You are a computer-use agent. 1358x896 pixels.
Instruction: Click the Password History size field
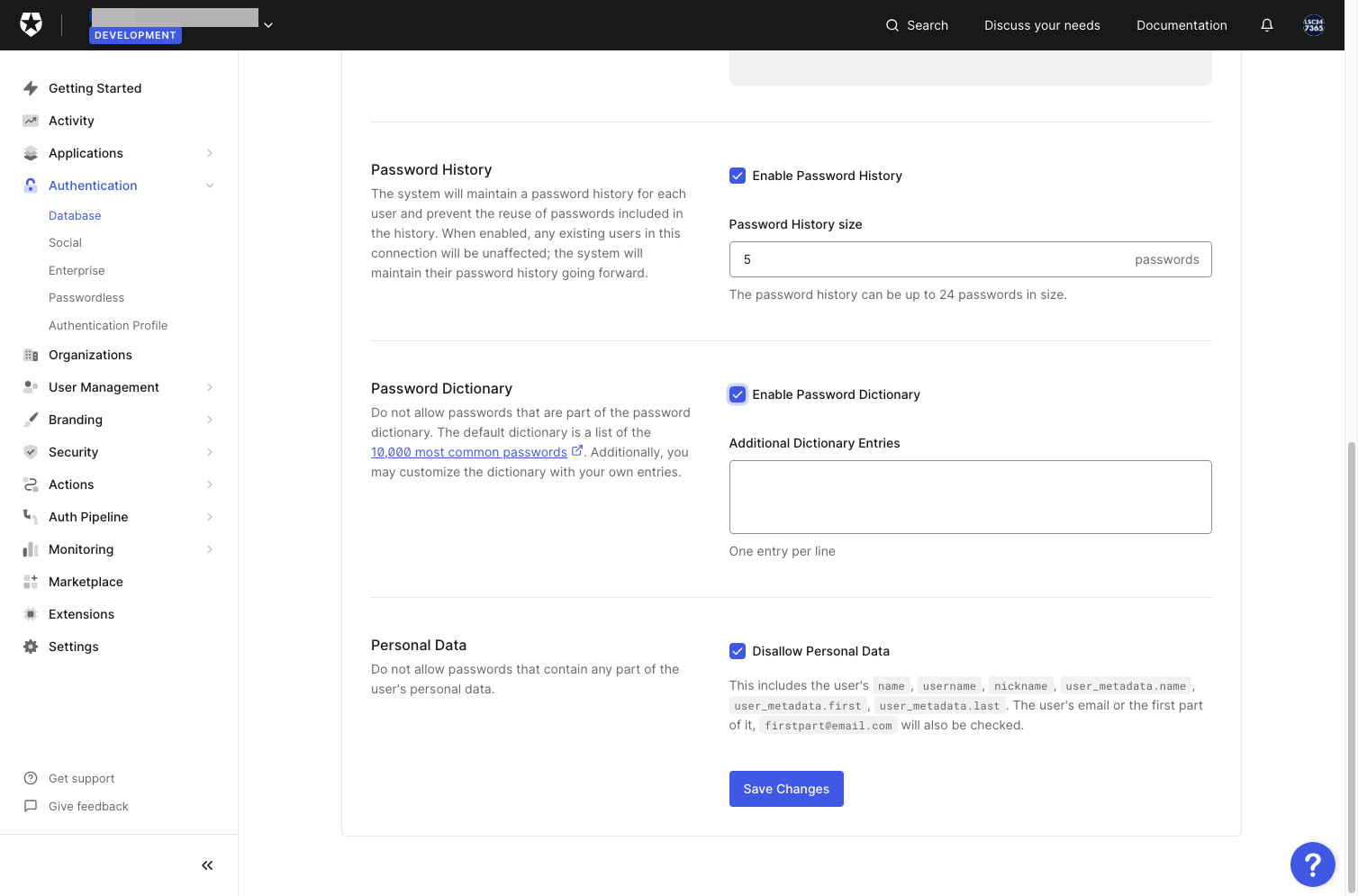point(970,259)
